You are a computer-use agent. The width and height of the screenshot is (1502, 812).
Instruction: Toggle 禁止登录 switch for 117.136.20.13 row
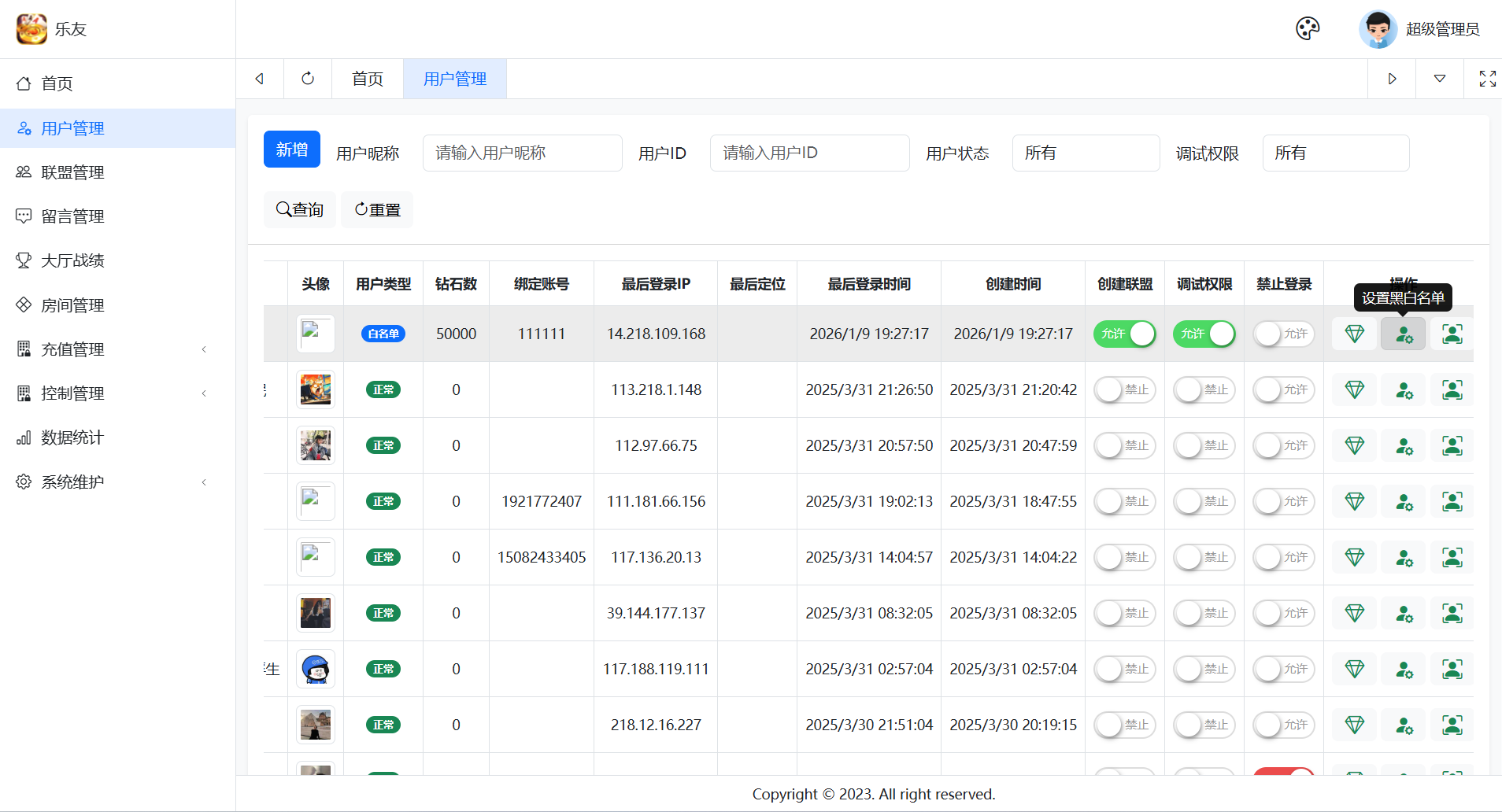pyautogui.click(x=1283, y=557)
